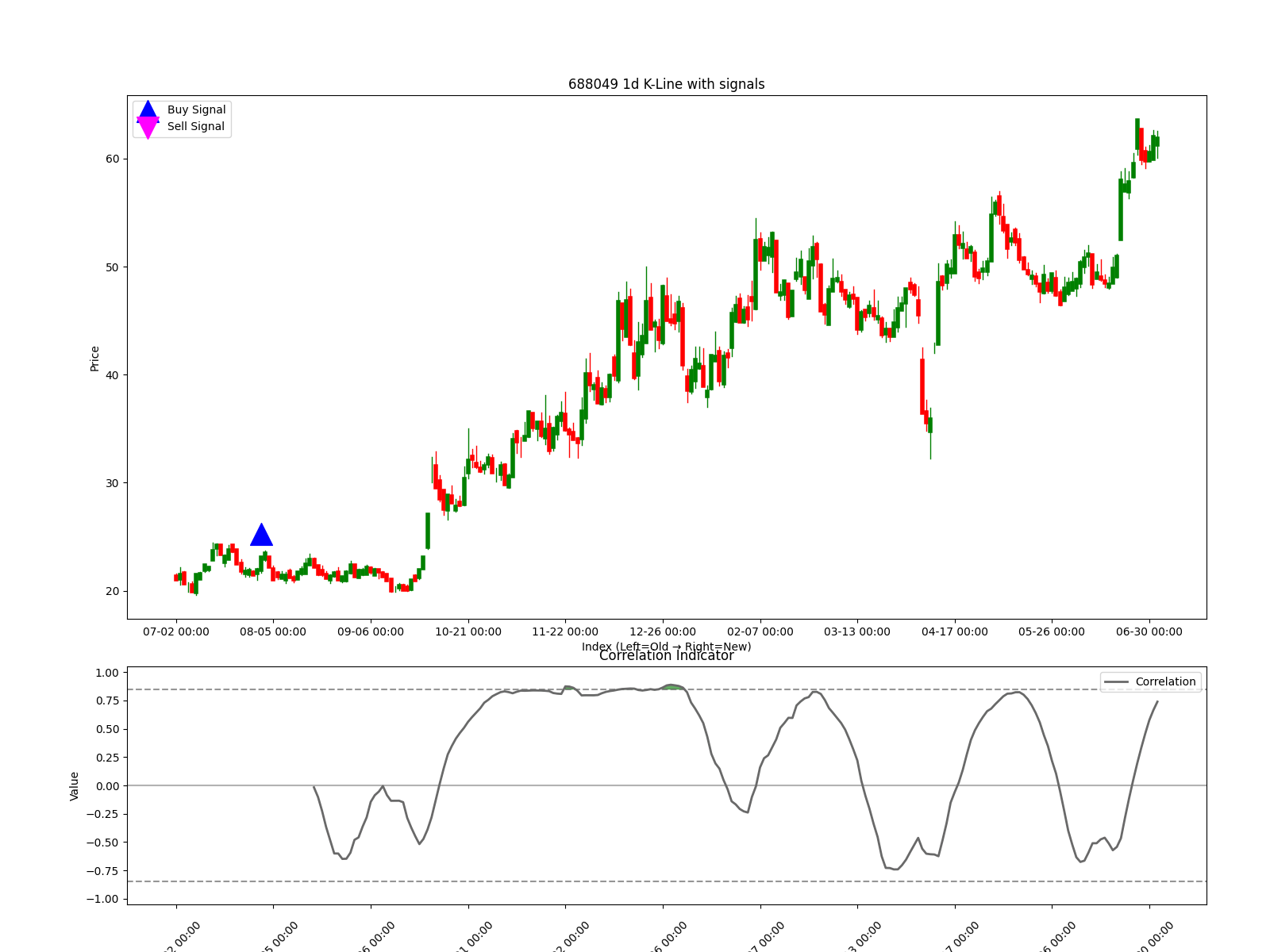Screen dimensions: 1270x952
Task: Click the lower dashed threshold line at −0.85
Action: [667, 881]
